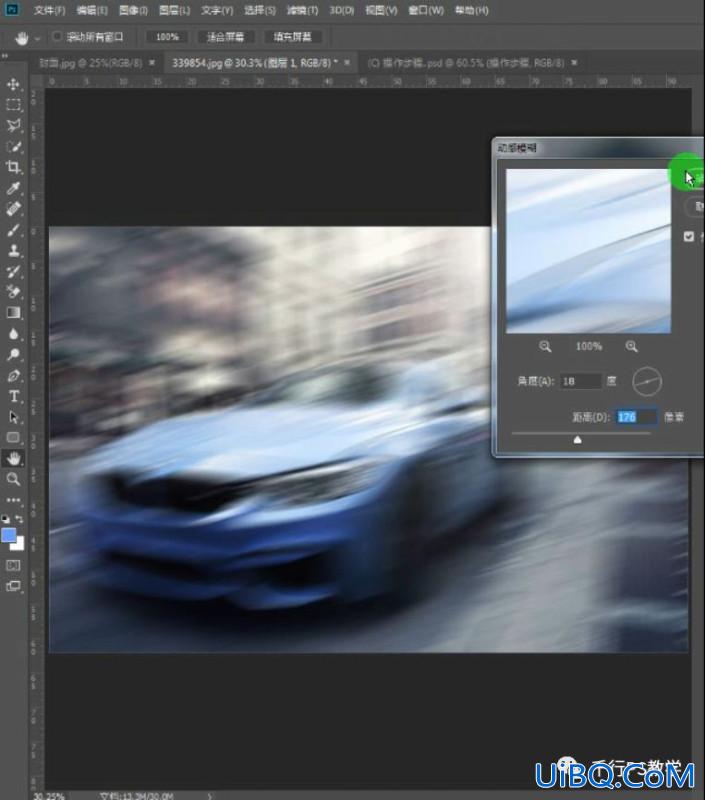Image resolution: width=705 pixels, height=800 pixels.
Task: Open the 3D menu
Action: click(x=342, y=10)
